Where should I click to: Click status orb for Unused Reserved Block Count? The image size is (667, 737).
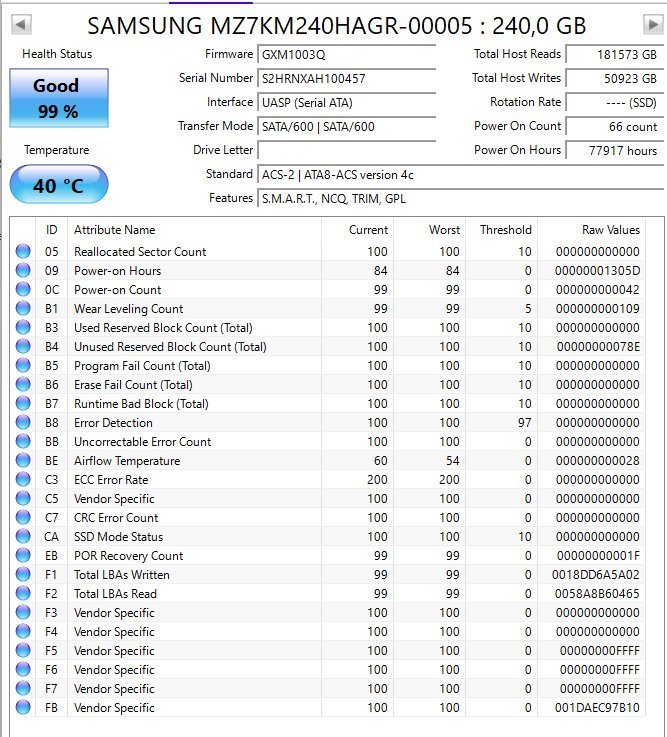pos(23,346)
